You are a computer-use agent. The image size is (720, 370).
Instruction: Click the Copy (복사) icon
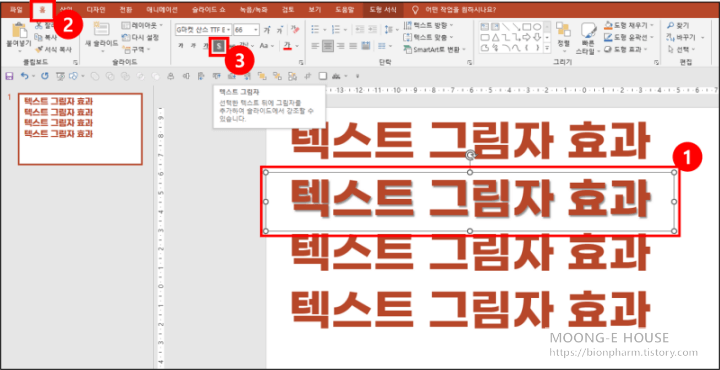pos(39,37)
